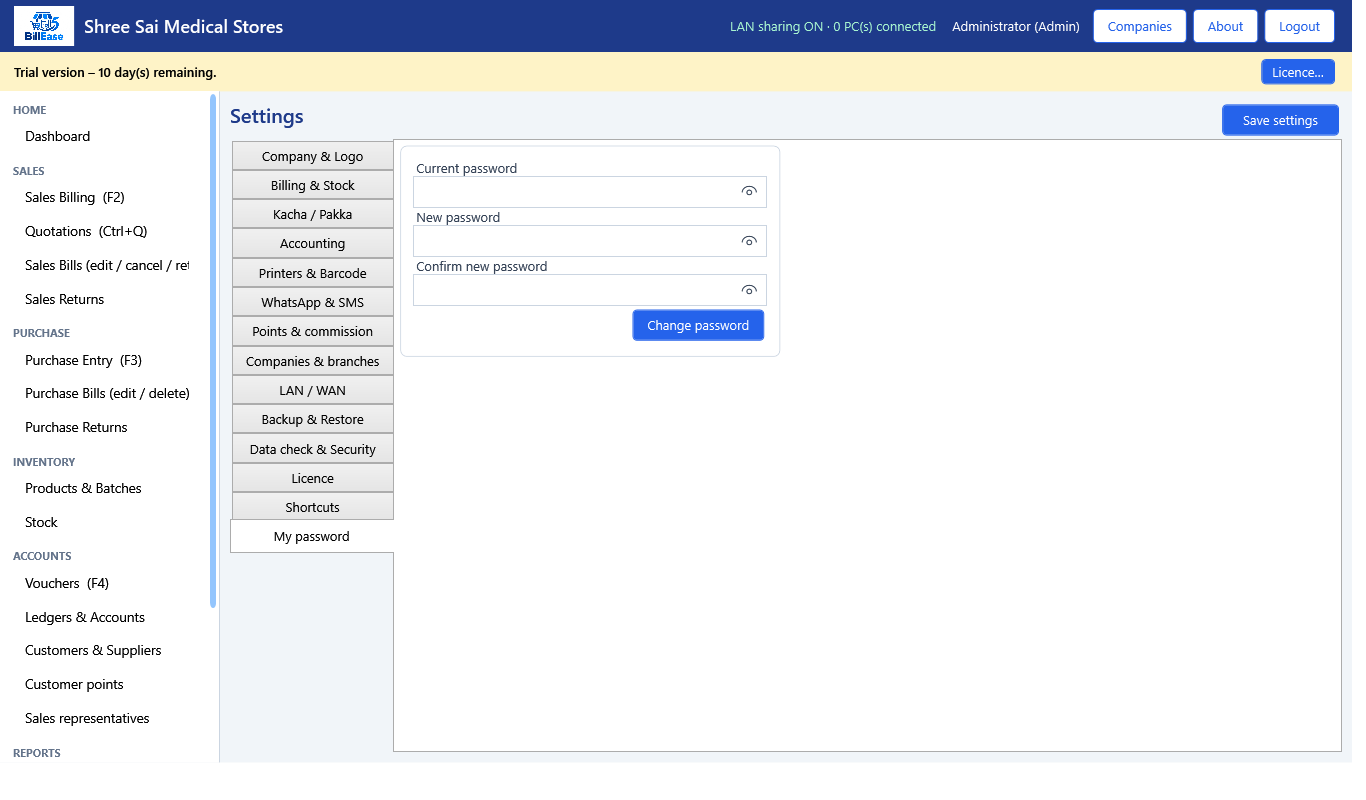Open Vouchers (F4) page
This screenshot has height=800, width=1366.
[67, 584]
